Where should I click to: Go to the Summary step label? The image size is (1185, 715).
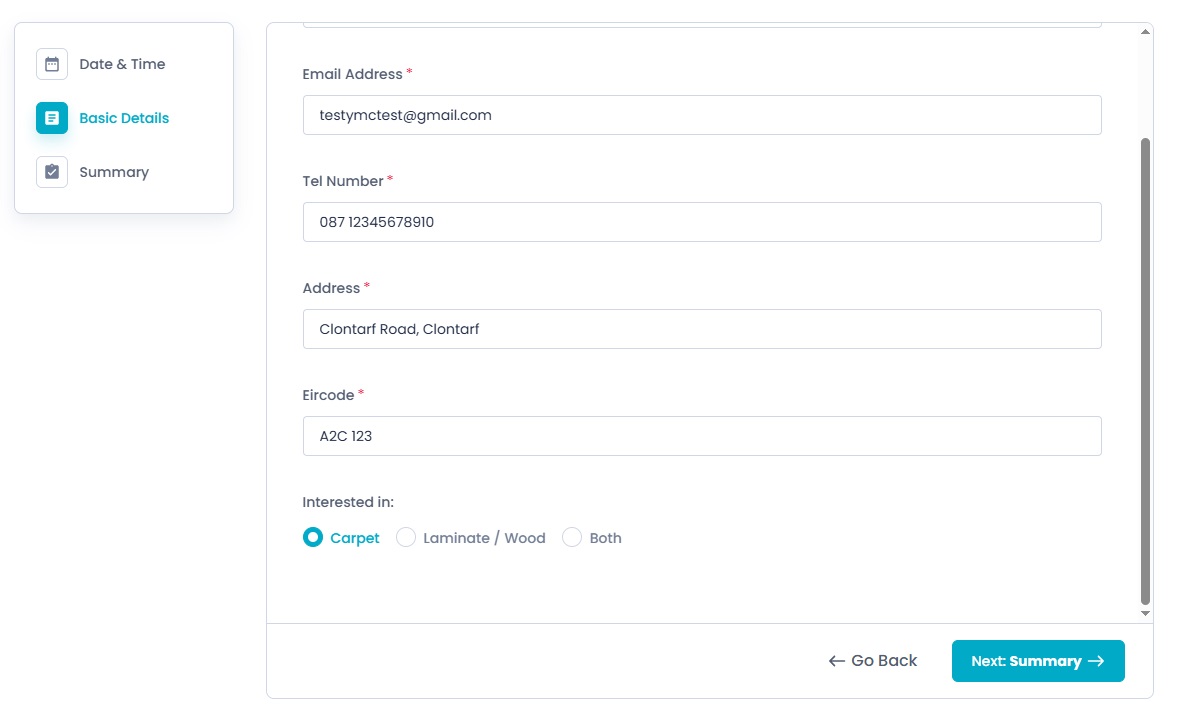[114, 172]
